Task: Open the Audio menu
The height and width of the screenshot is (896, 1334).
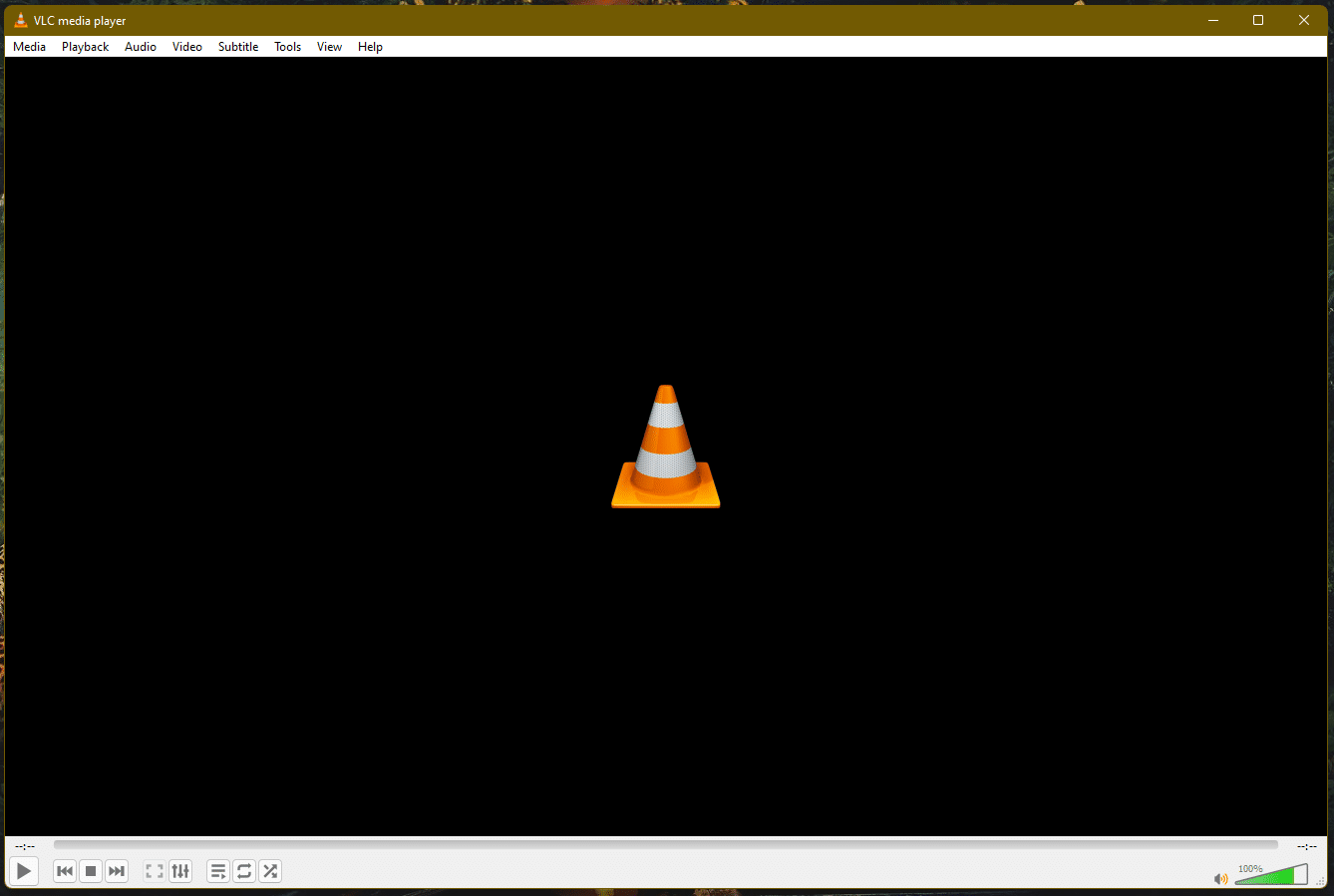Action: (x=140, y=46)
